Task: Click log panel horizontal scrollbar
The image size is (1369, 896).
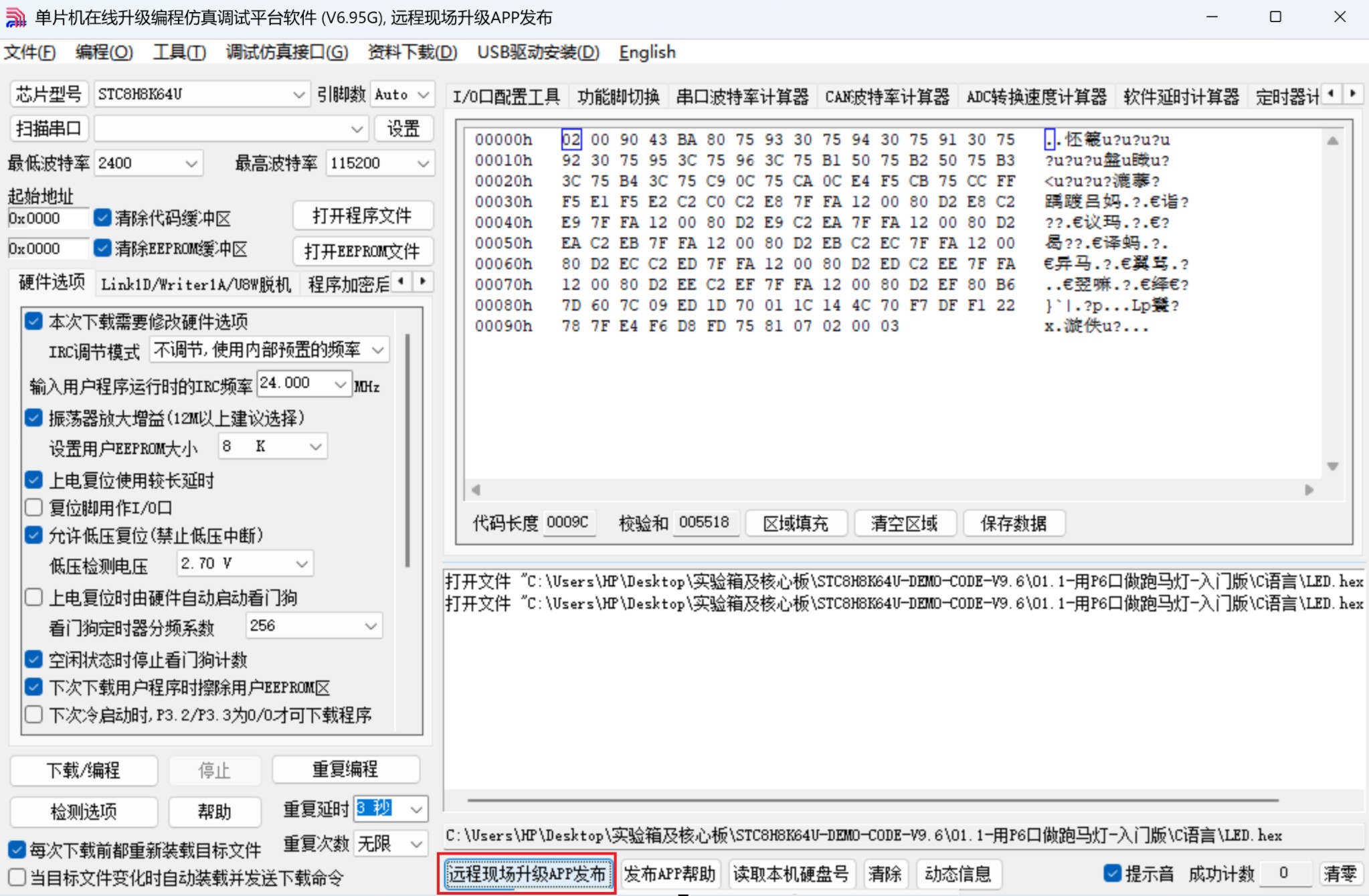Action: (x=873, y=800)
